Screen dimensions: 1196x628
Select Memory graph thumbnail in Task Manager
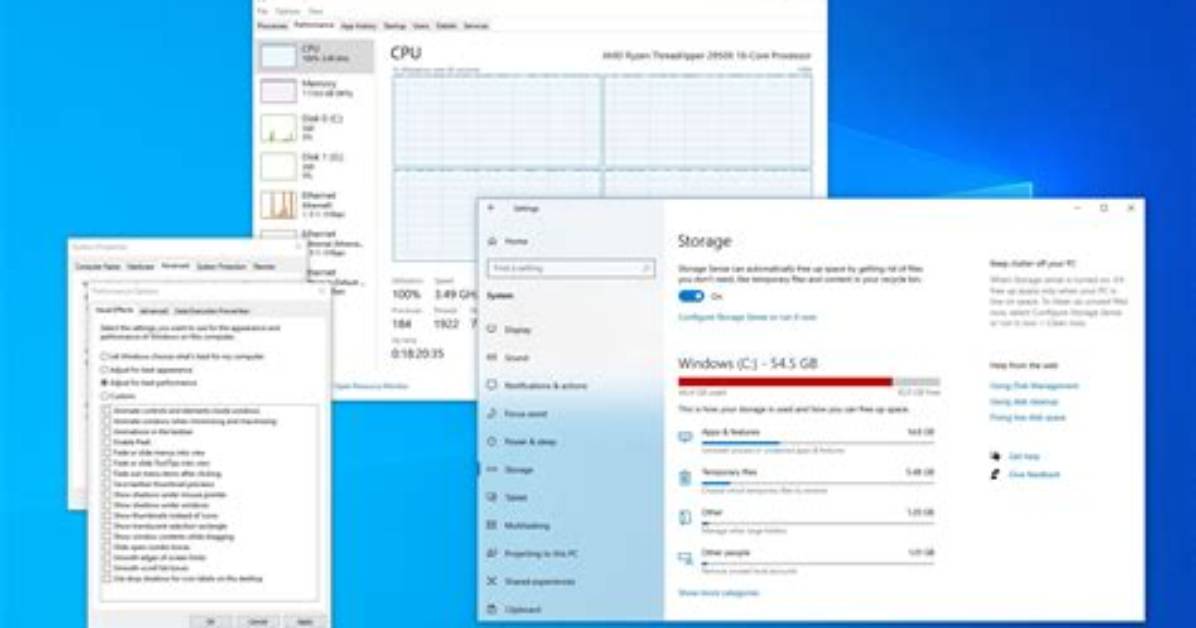coord(278,91)
